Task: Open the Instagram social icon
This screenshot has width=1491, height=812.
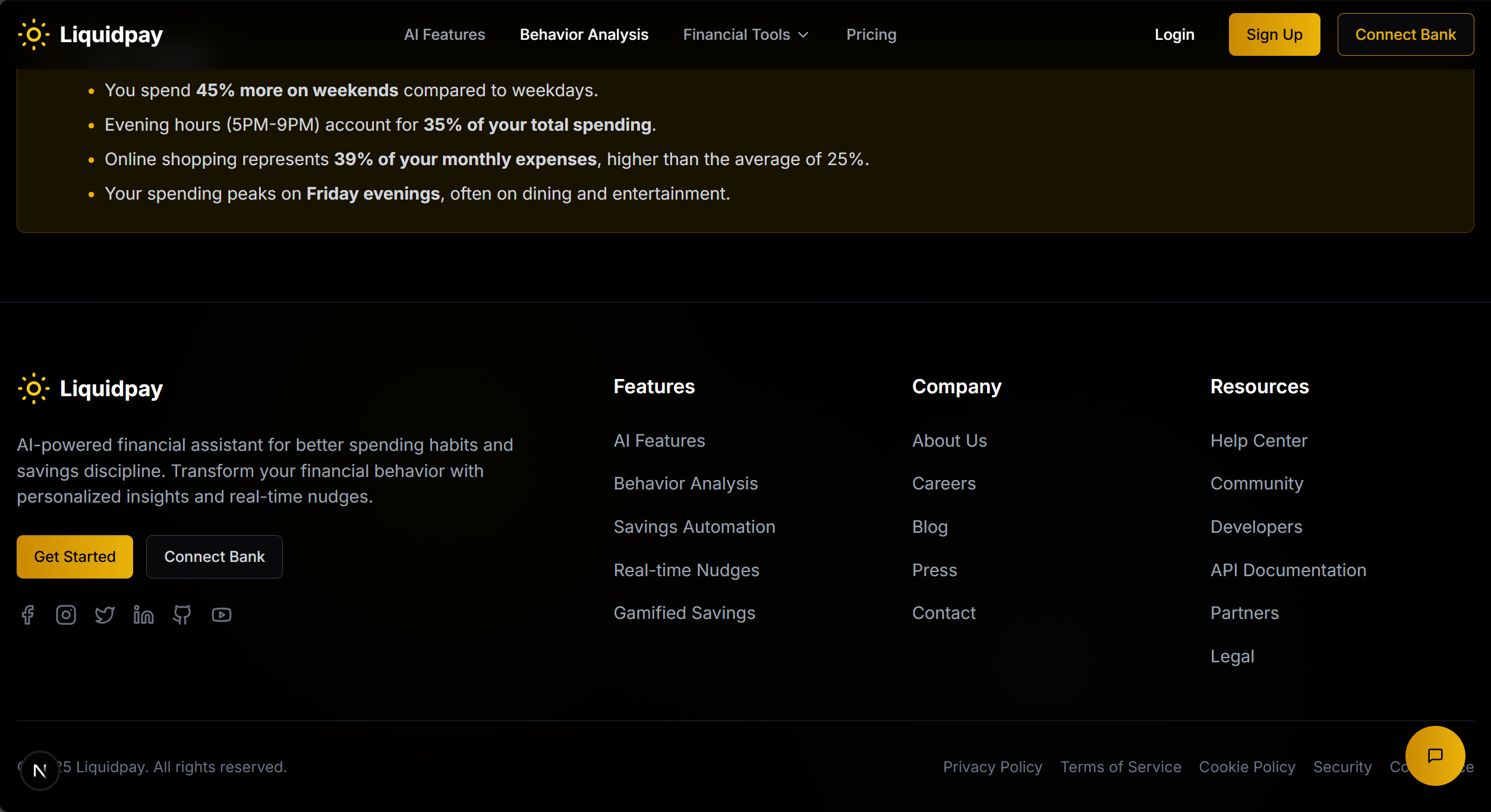Action: 66,615
